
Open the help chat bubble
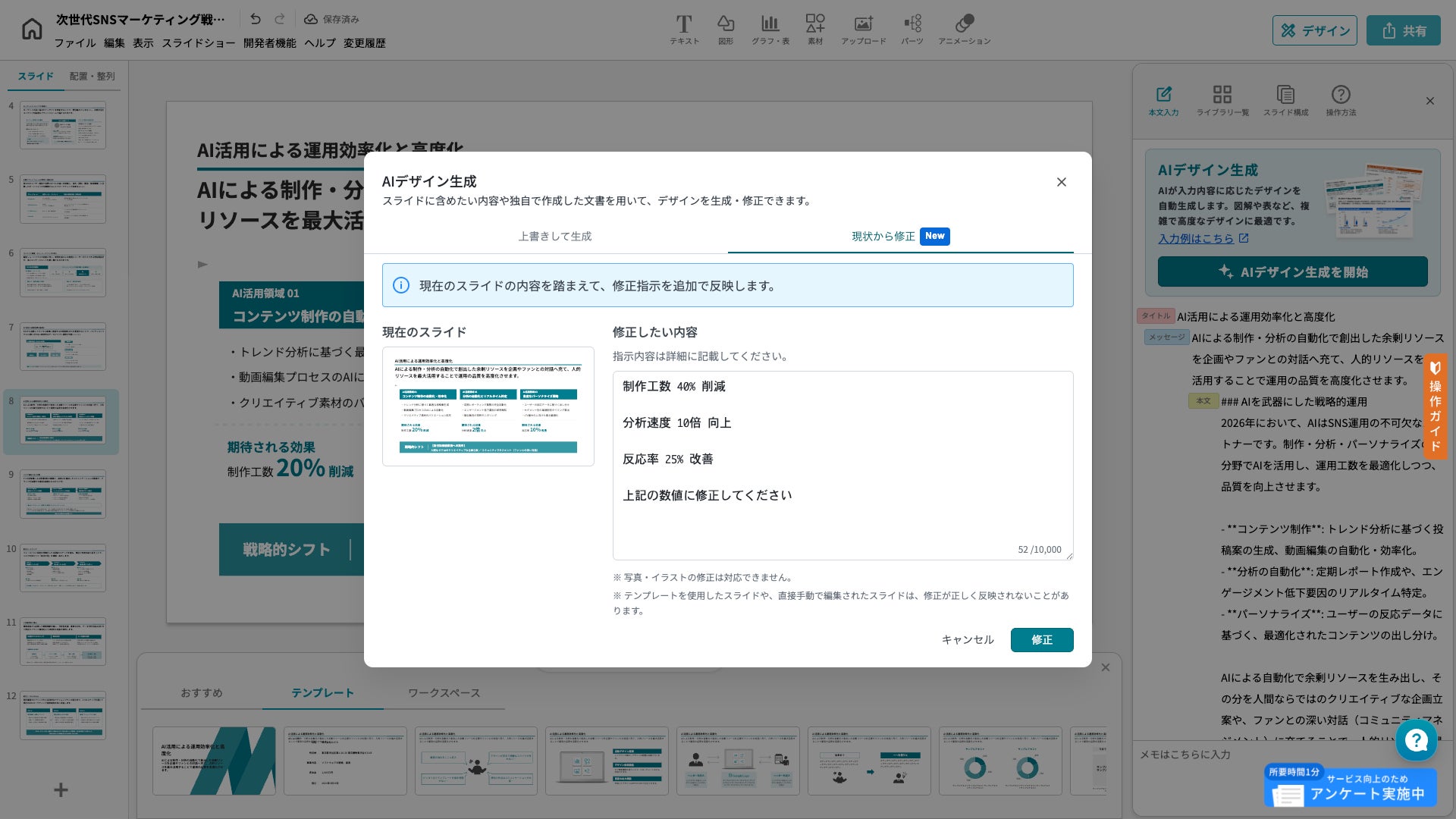(1417, 740)
